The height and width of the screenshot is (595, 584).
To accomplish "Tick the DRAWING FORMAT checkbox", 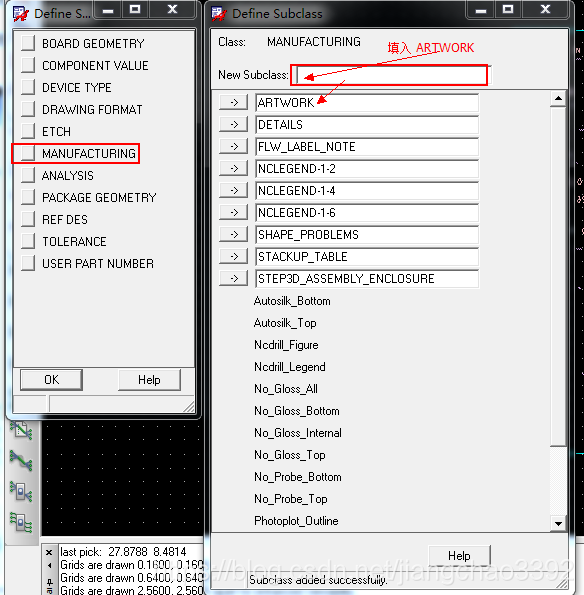I will click(28, 109).
